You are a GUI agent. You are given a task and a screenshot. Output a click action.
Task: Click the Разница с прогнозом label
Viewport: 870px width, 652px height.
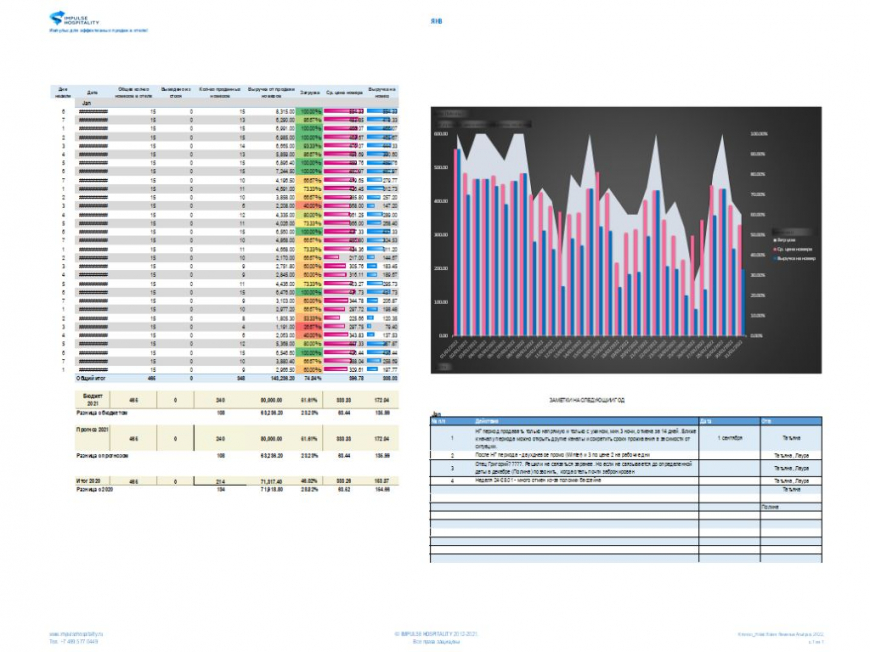[102, 456]
